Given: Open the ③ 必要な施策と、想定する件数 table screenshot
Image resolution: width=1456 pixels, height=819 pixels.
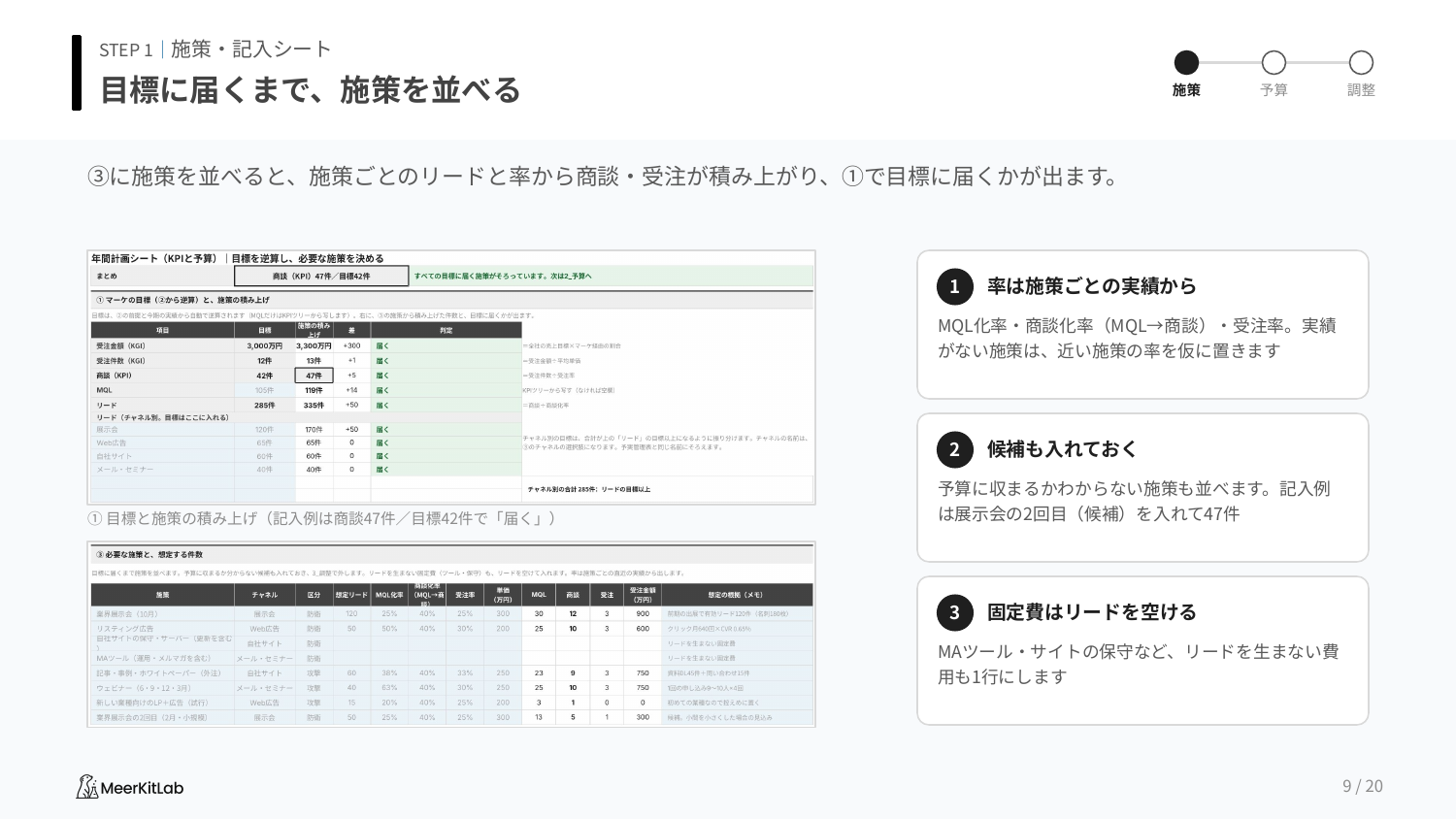Looking at the screenshot, I should [x=451, y=635].
